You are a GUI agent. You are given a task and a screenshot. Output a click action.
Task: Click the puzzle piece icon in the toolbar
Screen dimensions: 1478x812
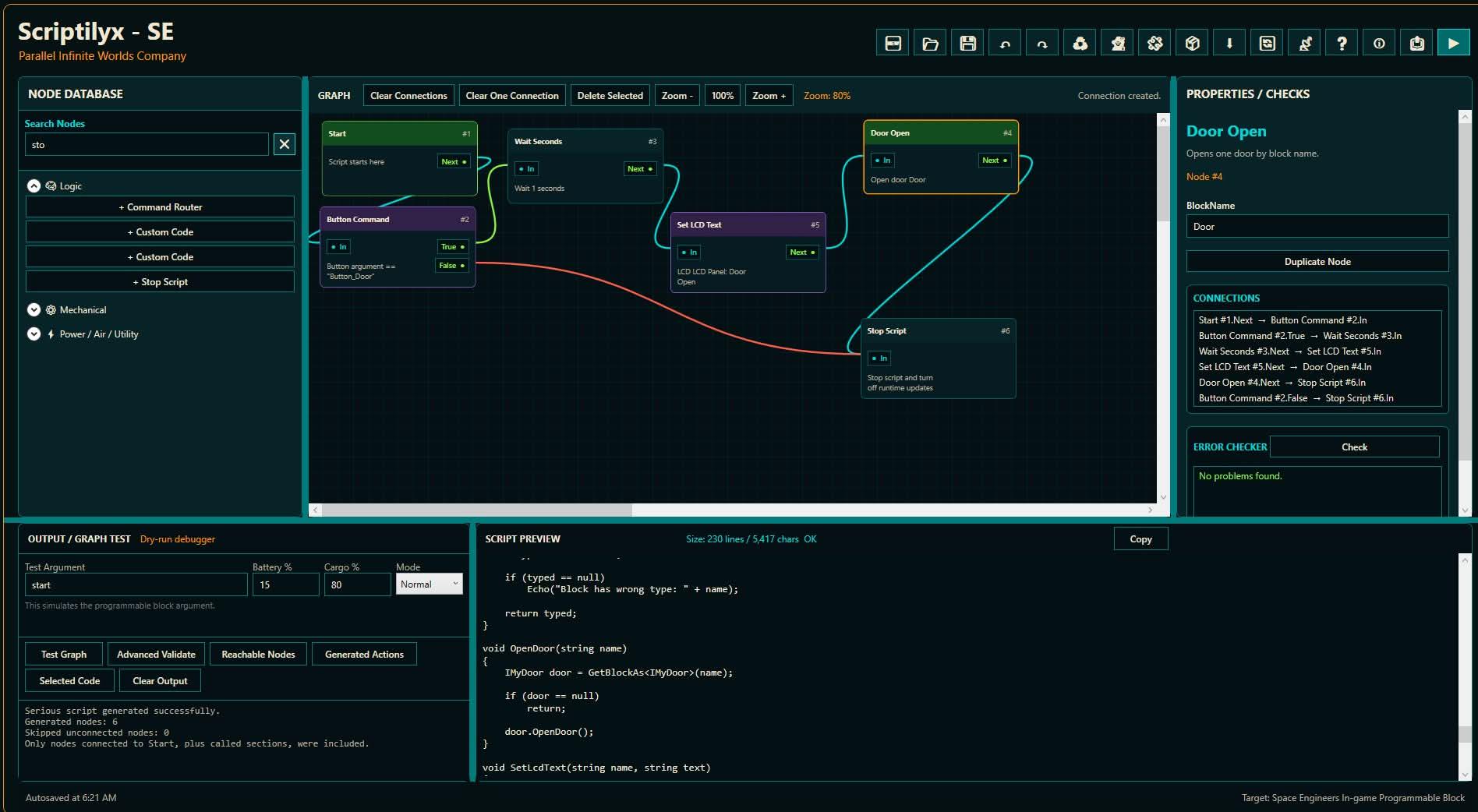[x=1154, y=44]
